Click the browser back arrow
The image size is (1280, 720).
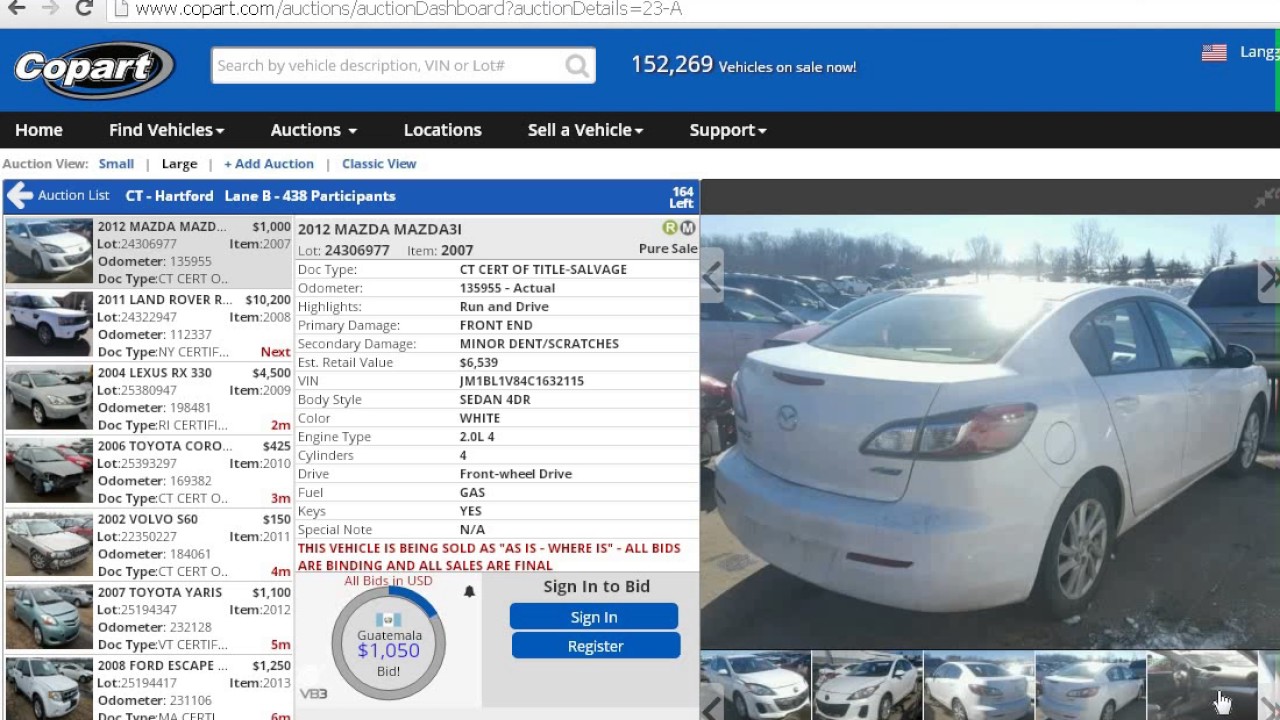pos(17,9)
